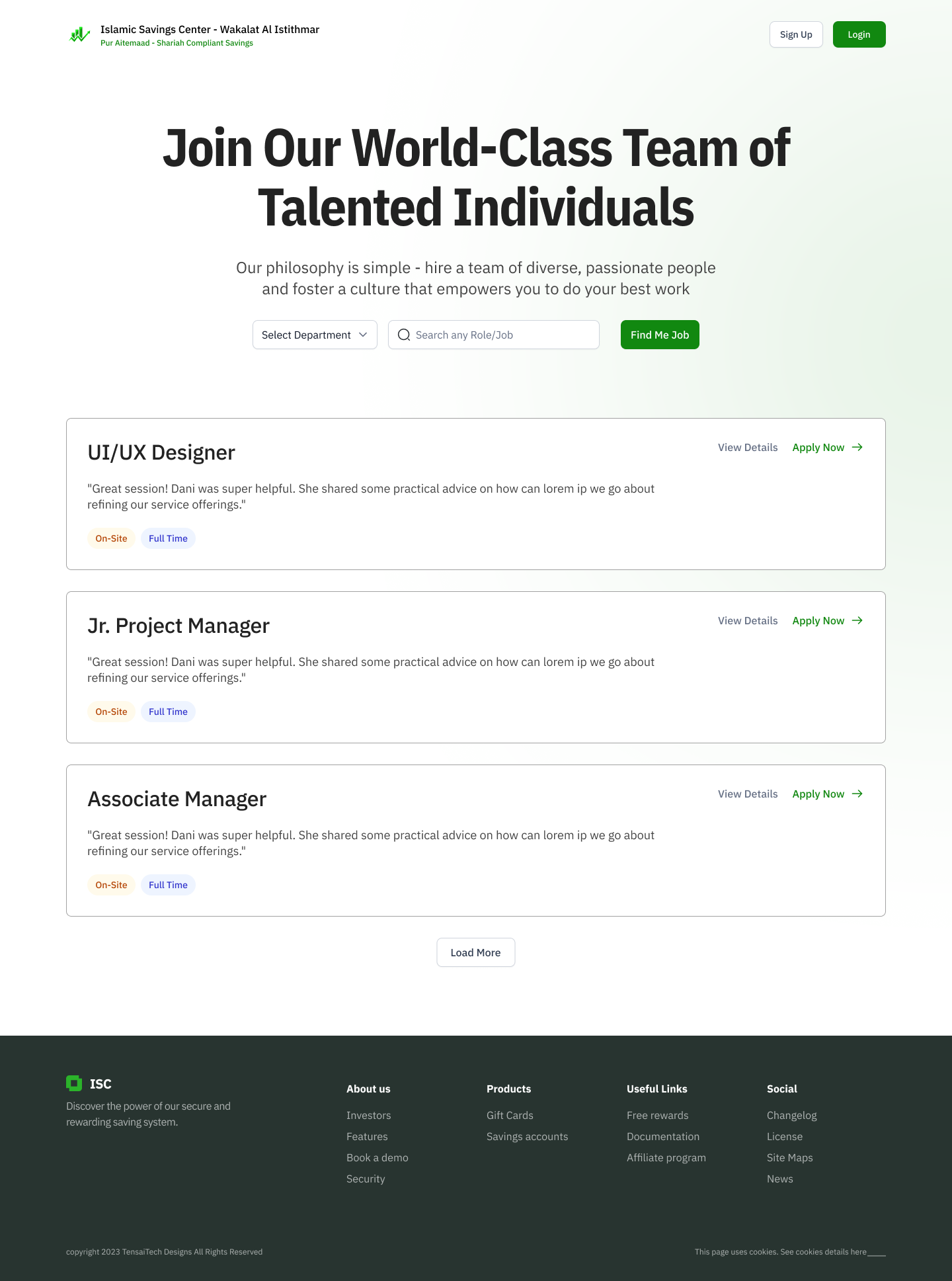Image resolution: width=952 pixels, height=1281 pixels.
Task: Click the green ISC footer logo icon
Action: 74,1083
